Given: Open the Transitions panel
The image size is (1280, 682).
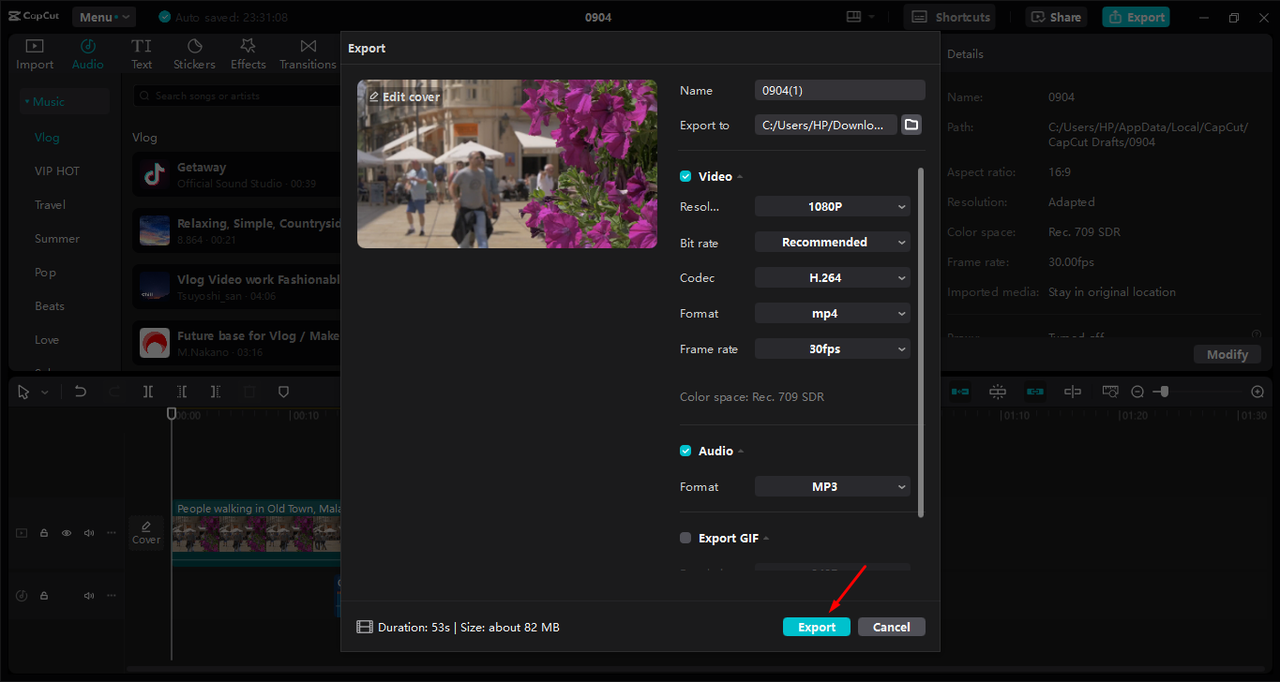Looking at the screenshot, I should click(x=308, y=54).
